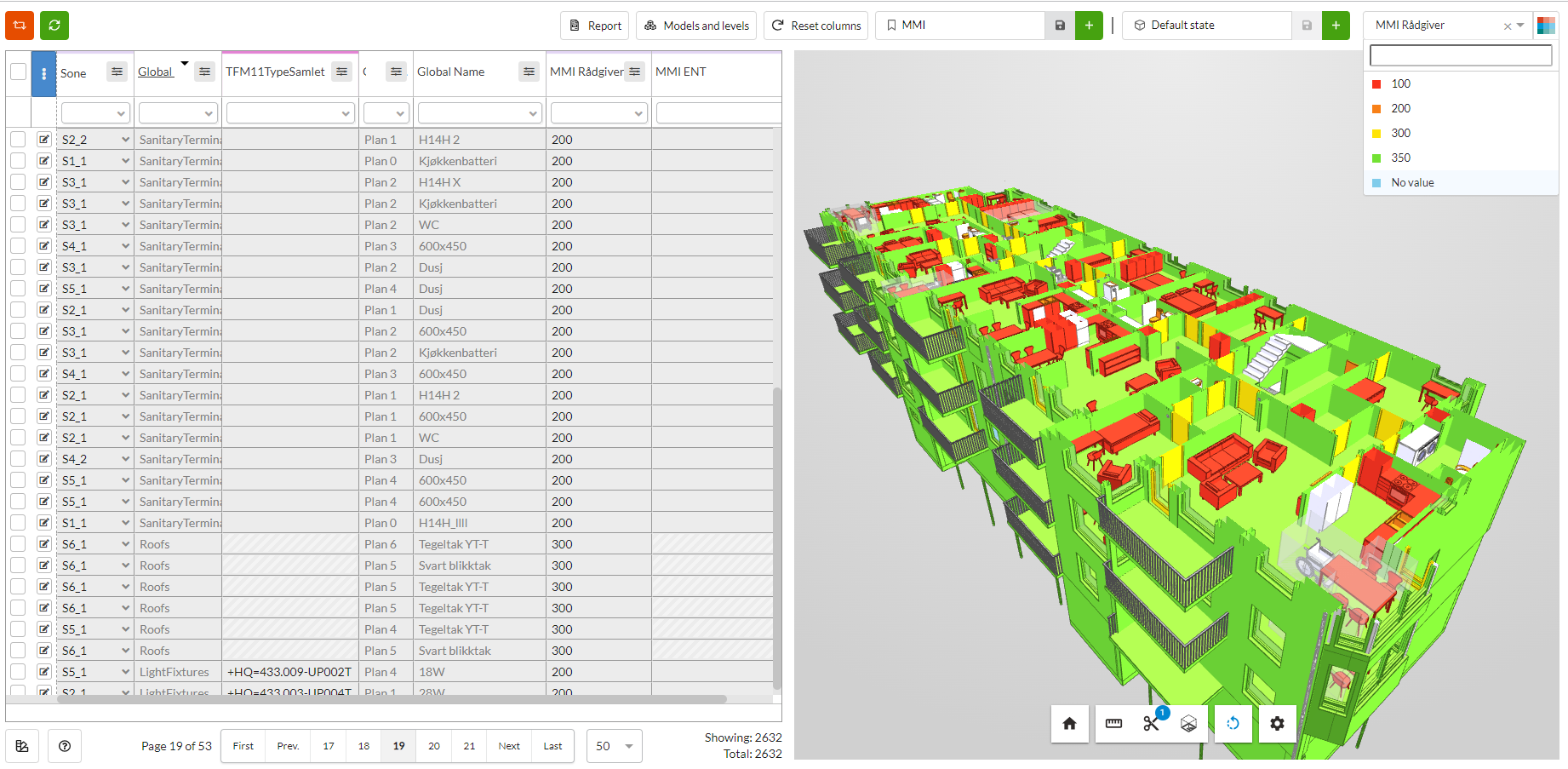
Task: Open column settings for Global Name
Action: point(529,72)
